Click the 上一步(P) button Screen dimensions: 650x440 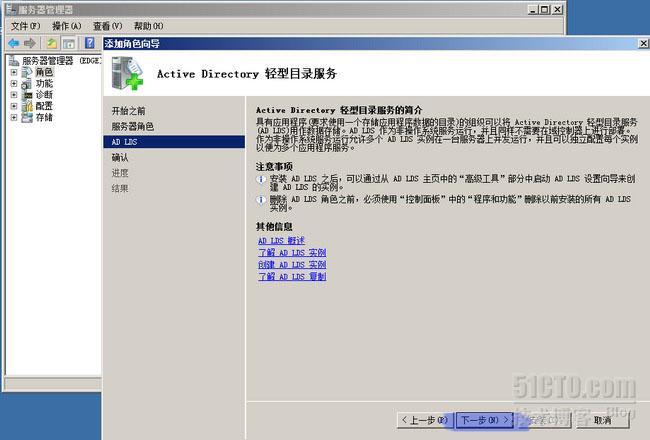425,420
